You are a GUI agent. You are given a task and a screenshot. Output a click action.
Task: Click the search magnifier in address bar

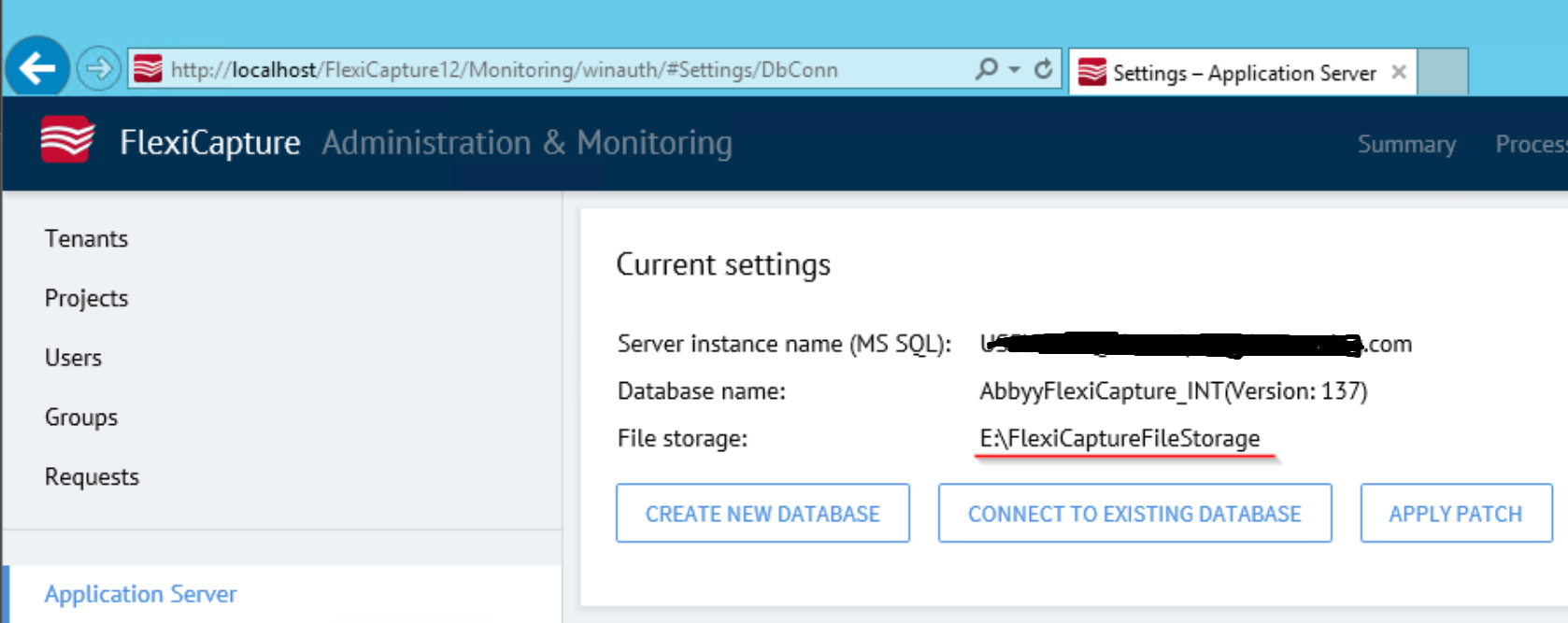pyautogui.click(x=986, y=69)
